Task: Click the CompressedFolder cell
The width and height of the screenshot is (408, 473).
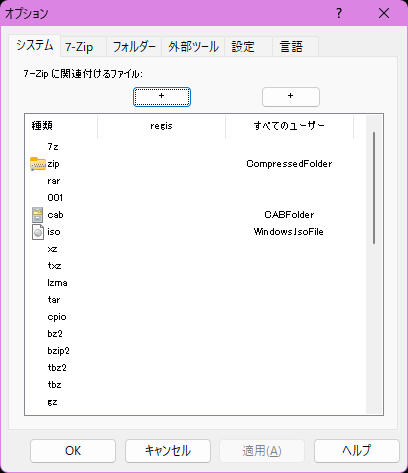Action: (289, 164)
